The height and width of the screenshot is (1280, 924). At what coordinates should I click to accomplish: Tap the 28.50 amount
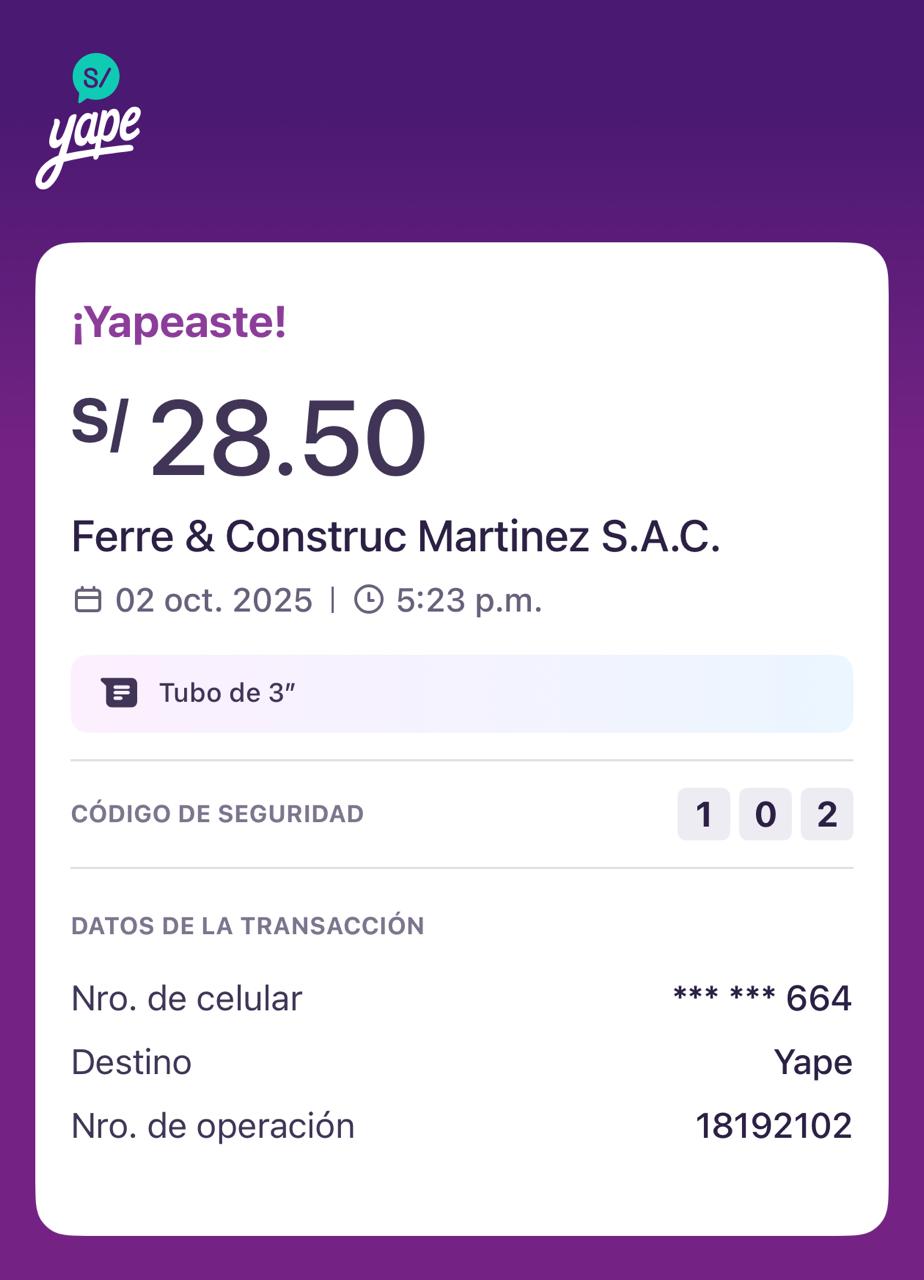[x=288, y=440]
